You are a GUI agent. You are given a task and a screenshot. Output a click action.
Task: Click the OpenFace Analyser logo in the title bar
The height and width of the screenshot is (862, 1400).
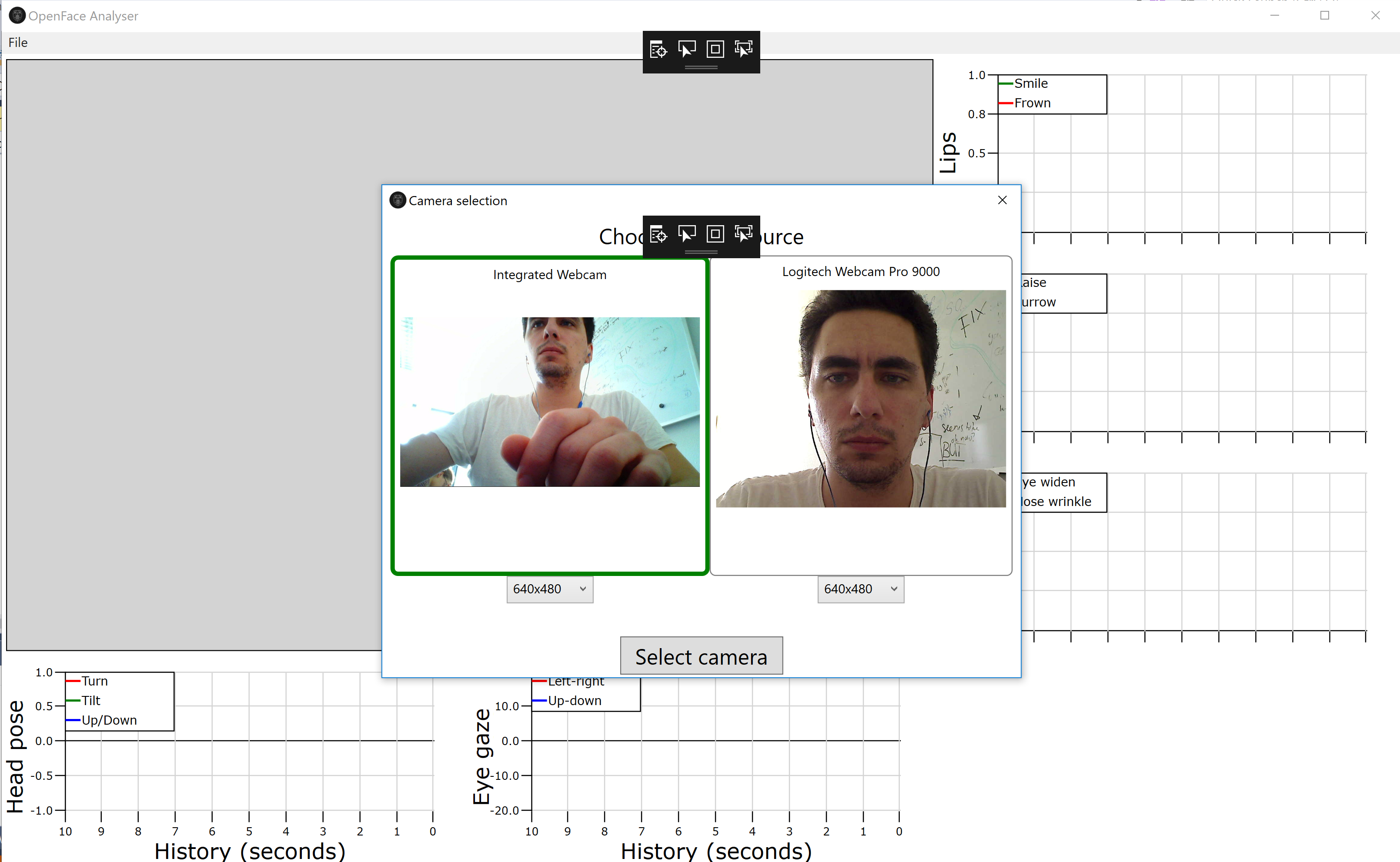click(x=17, y=15)
